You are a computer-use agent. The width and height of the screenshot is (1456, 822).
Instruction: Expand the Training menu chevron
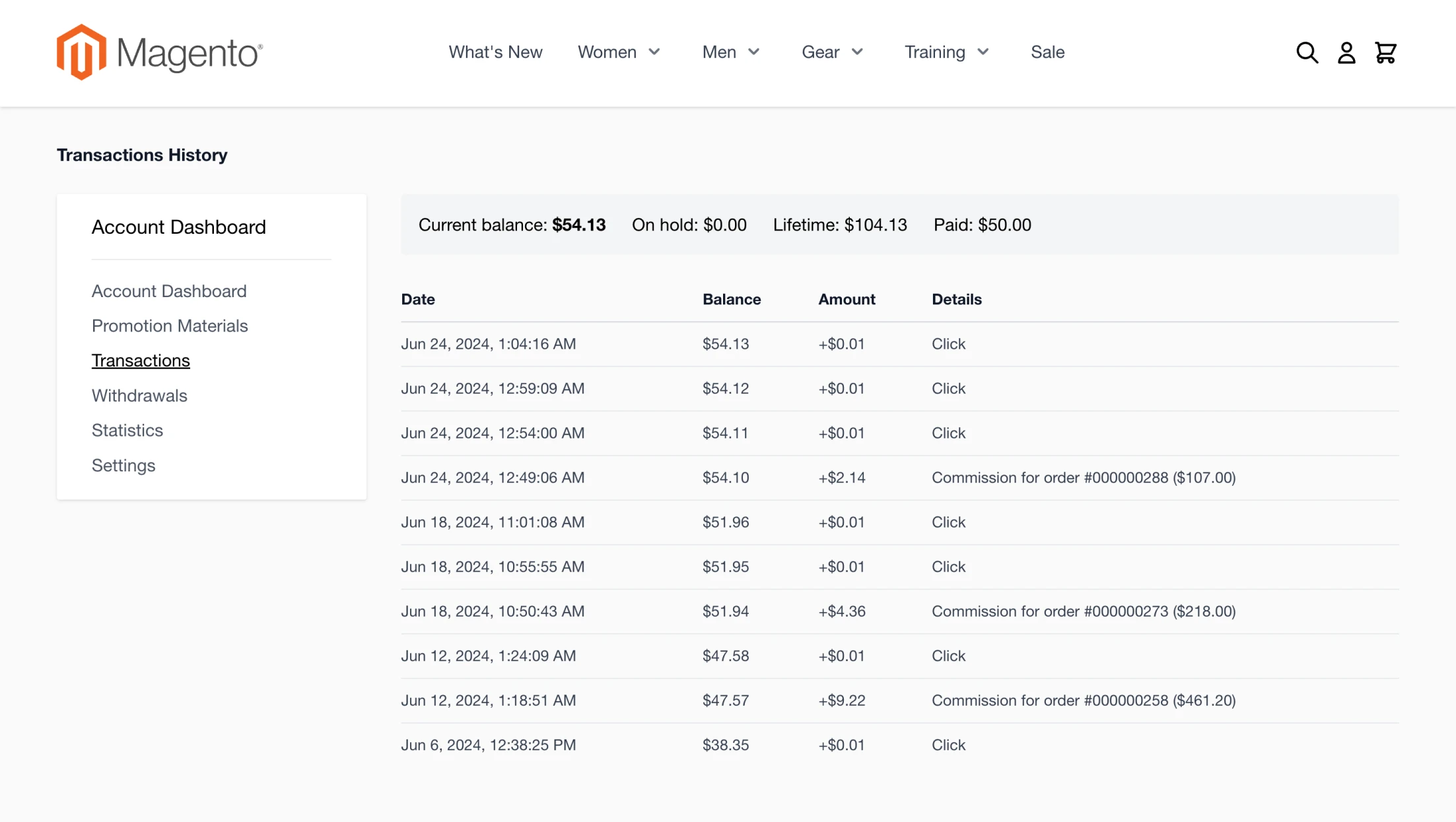[983, 52]
